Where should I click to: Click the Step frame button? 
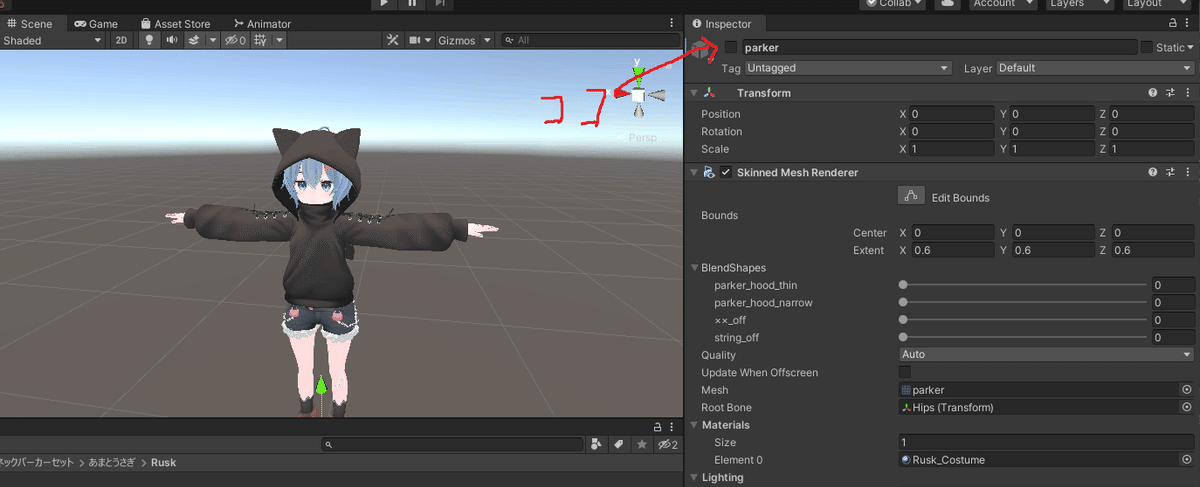[440, 4]
